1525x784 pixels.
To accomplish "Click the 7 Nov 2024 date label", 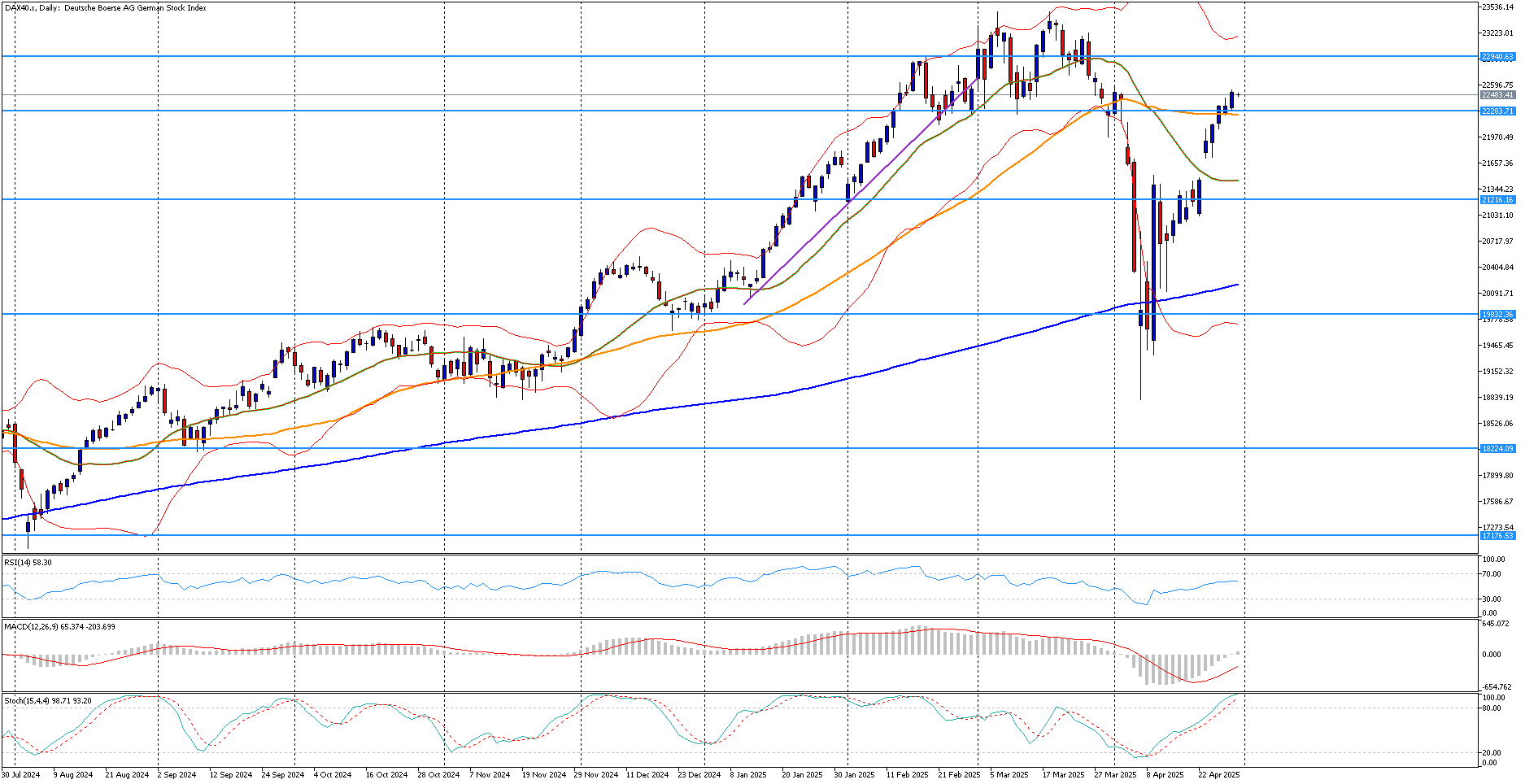I will click(490, 775).
